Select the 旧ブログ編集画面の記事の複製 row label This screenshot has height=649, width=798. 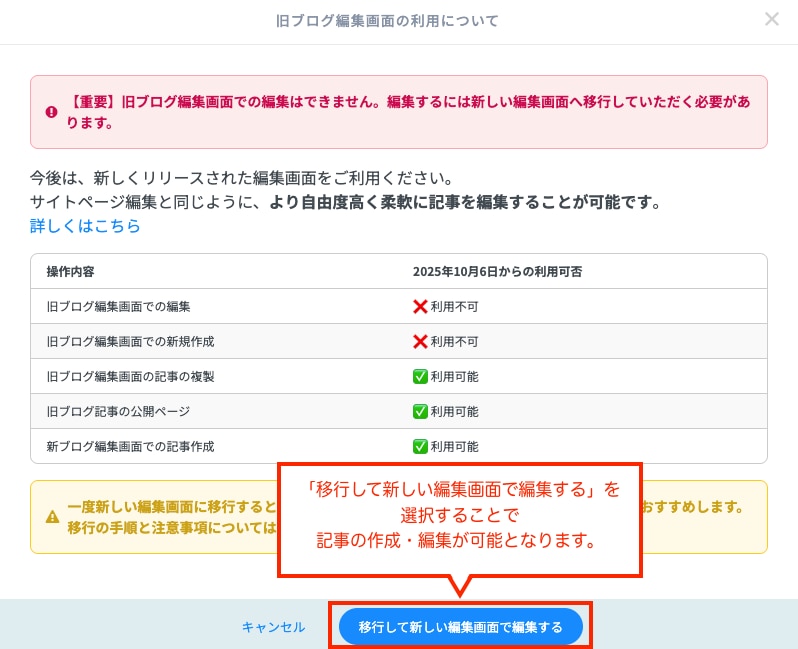coord(130,376)
